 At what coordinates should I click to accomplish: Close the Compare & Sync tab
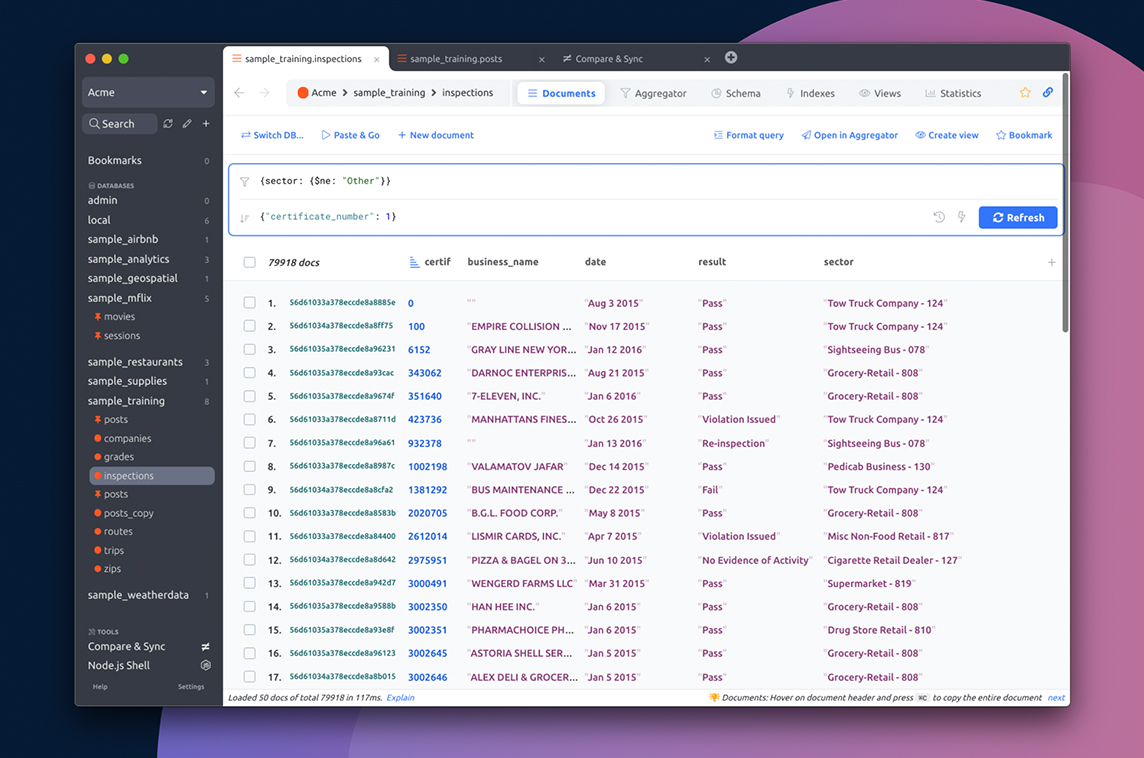pyautogui.click(x=707, y=60)
